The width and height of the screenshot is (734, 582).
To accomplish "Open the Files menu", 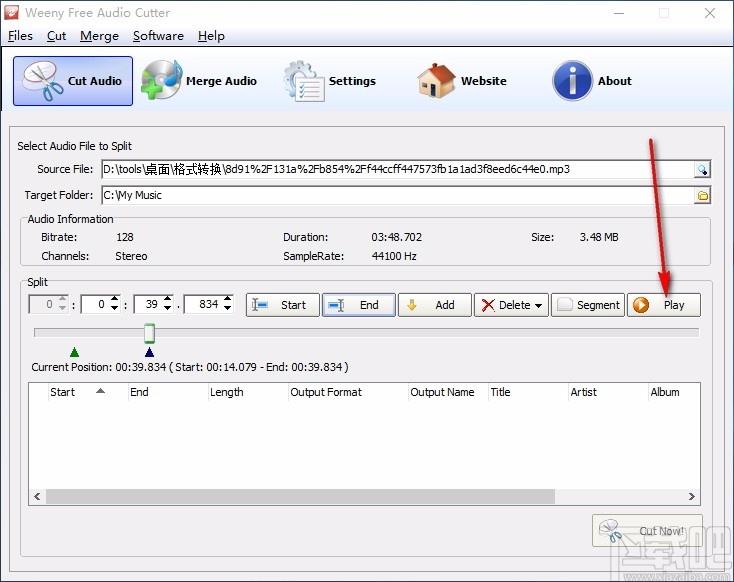I will pos(20,36).
